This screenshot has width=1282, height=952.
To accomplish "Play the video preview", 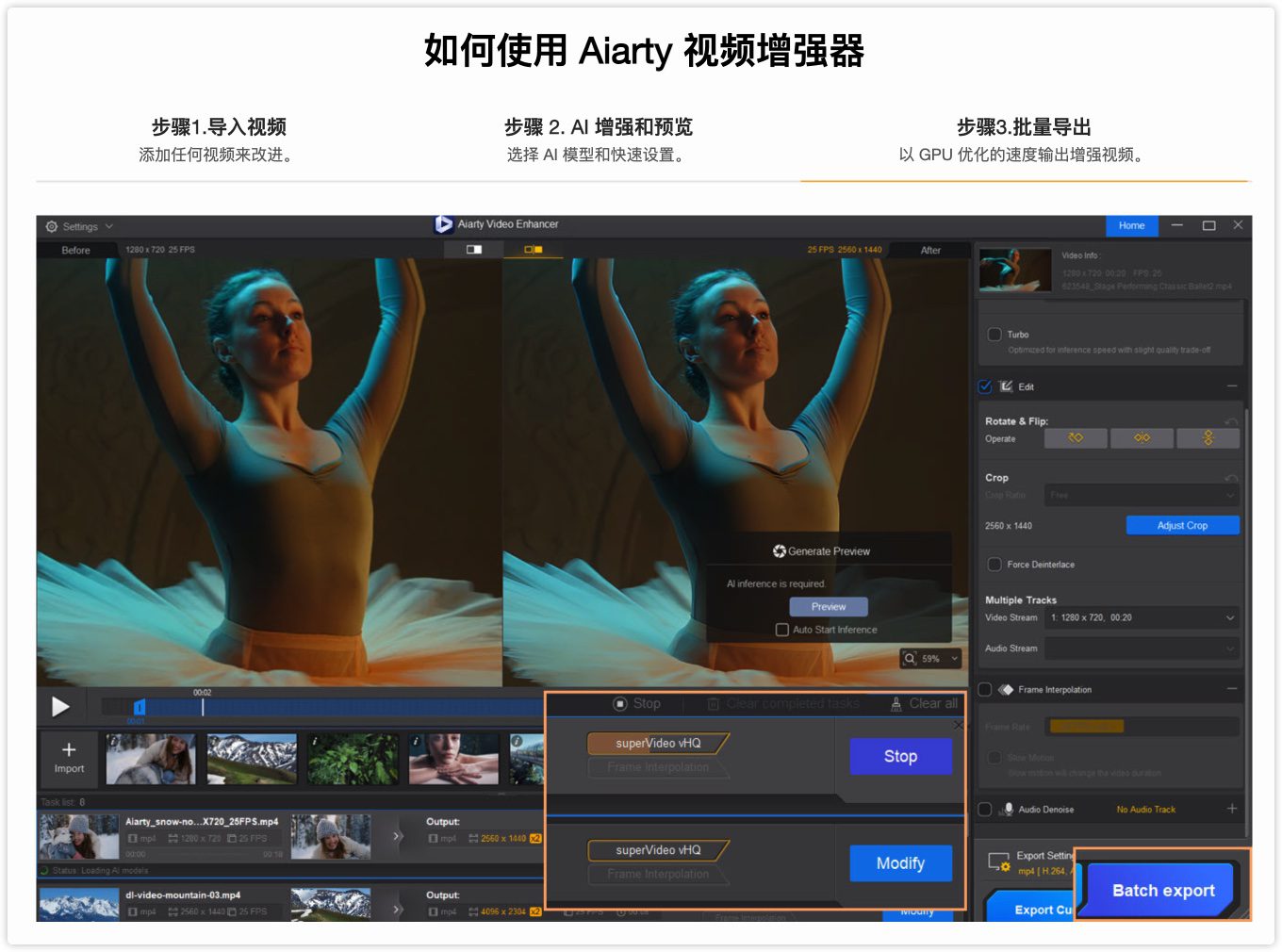I will pos(60,707).
